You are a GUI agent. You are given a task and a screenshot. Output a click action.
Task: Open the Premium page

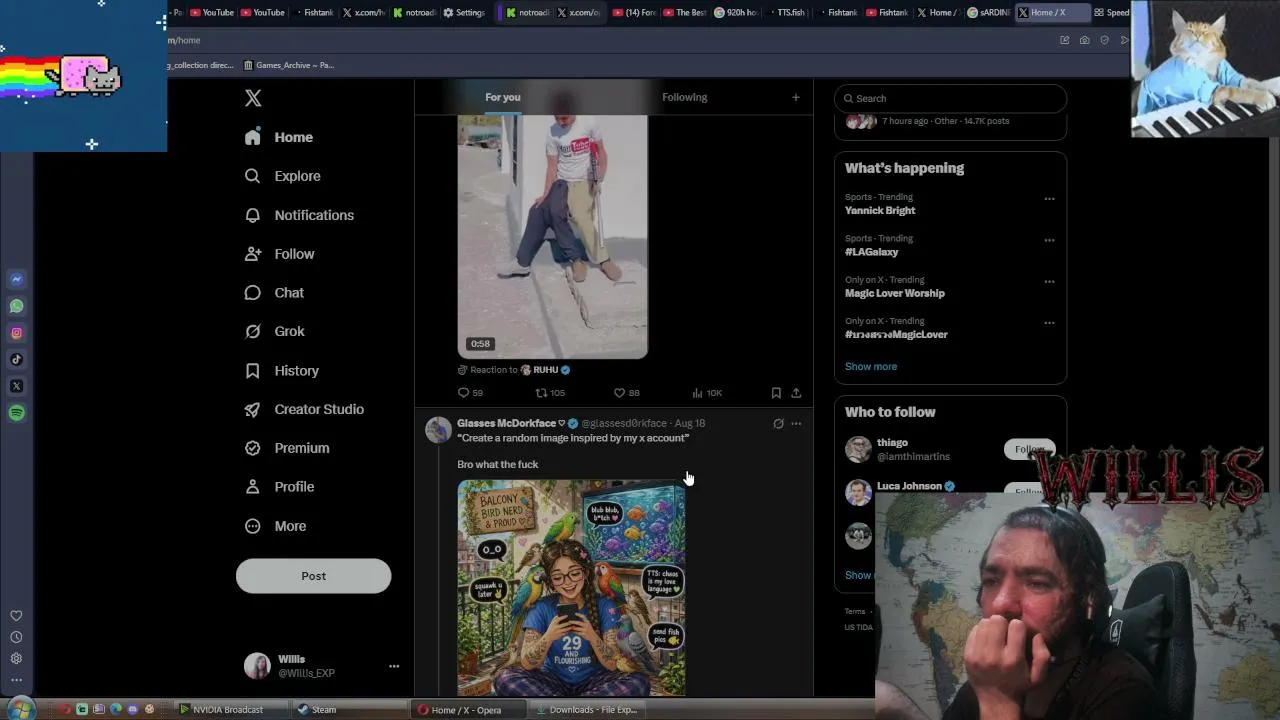[287, 448]
